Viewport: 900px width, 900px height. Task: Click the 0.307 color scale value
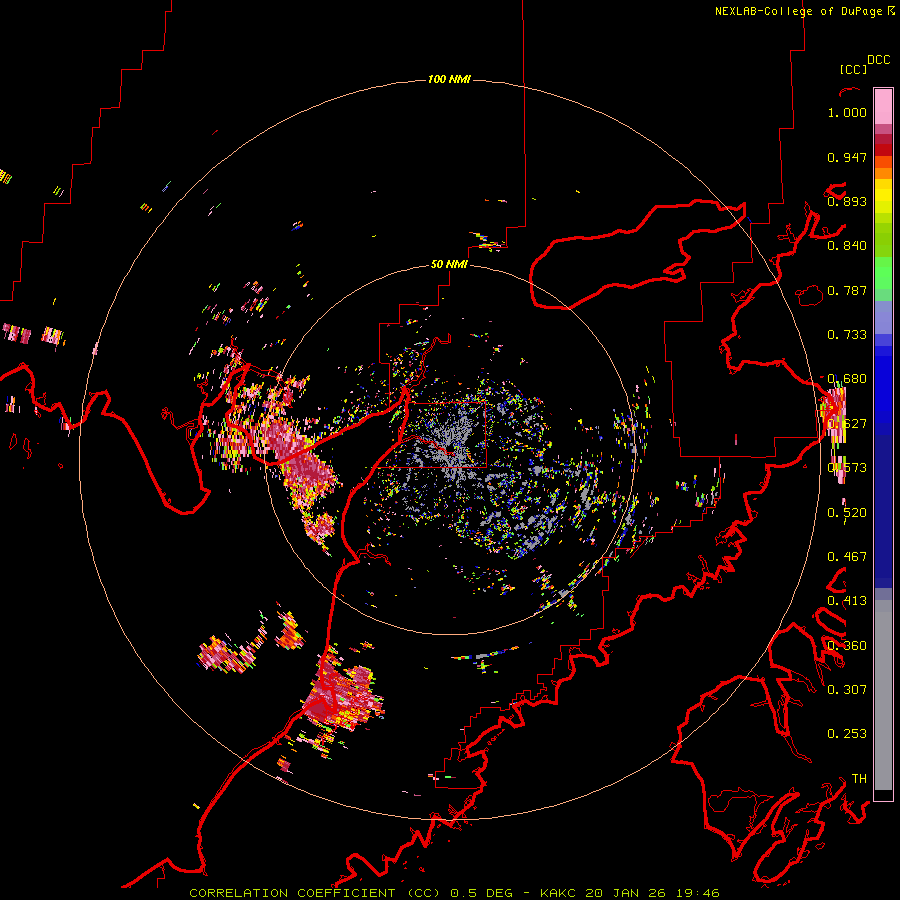coord(847,690)
